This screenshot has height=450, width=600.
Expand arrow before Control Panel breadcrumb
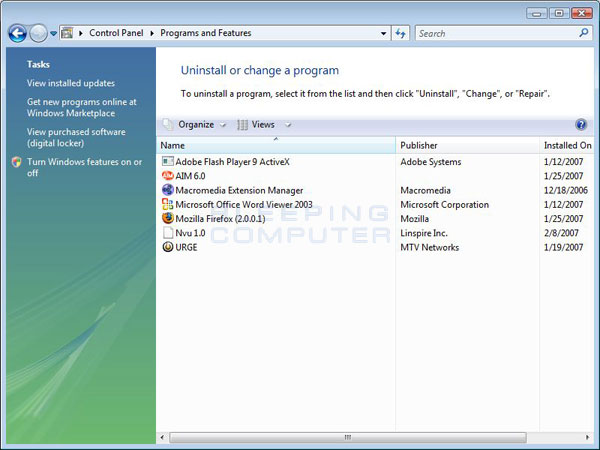[x=81, y=33]
